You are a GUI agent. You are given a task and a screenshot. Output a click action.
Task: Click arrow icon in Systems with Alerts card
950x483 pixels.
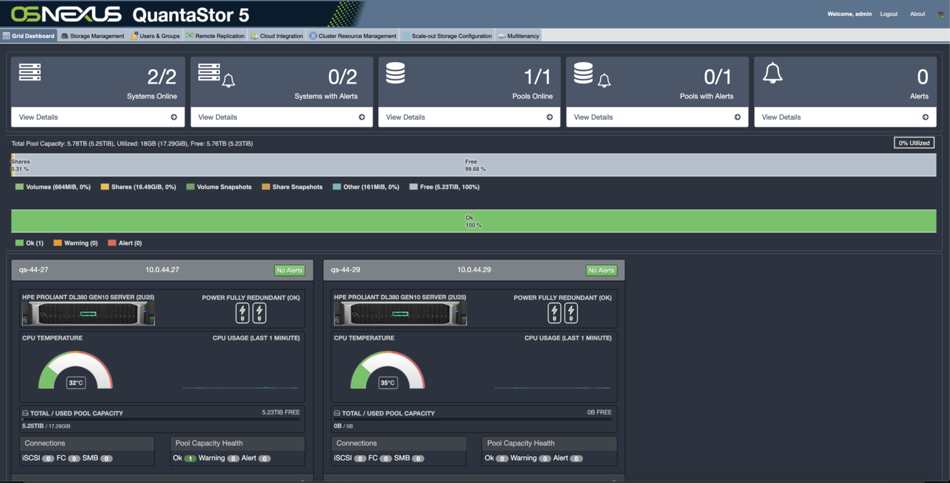tap(362, 117)
